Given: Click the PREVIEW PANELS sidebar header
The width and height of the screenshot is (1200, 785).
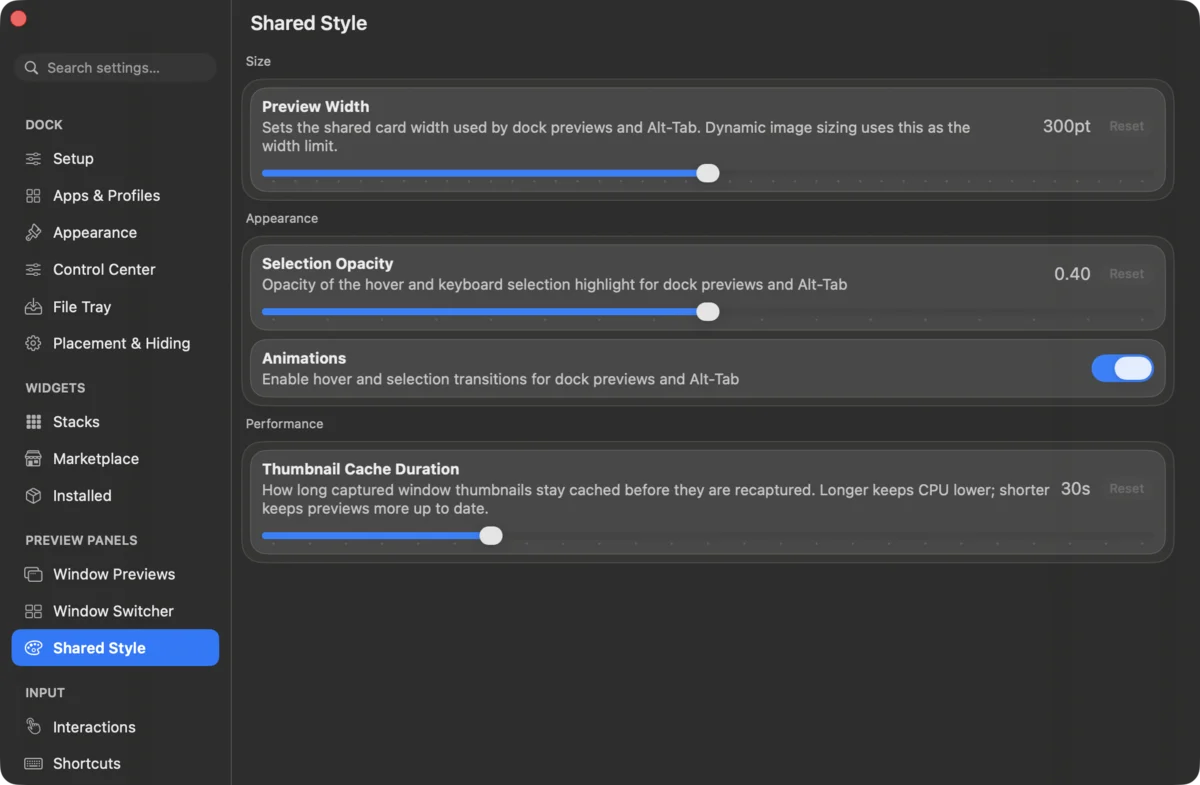Looking at the screenshot, I should [81, 540].
